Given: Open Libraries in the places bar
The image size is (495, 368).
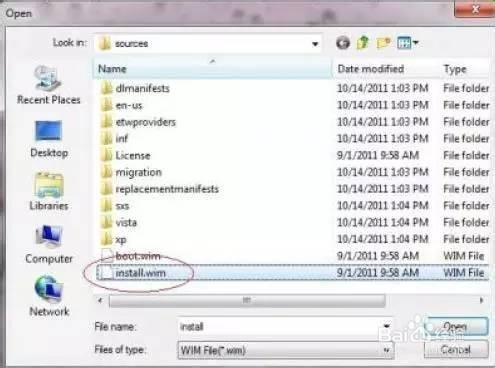Looking at the screenshot, I should 49,192.
